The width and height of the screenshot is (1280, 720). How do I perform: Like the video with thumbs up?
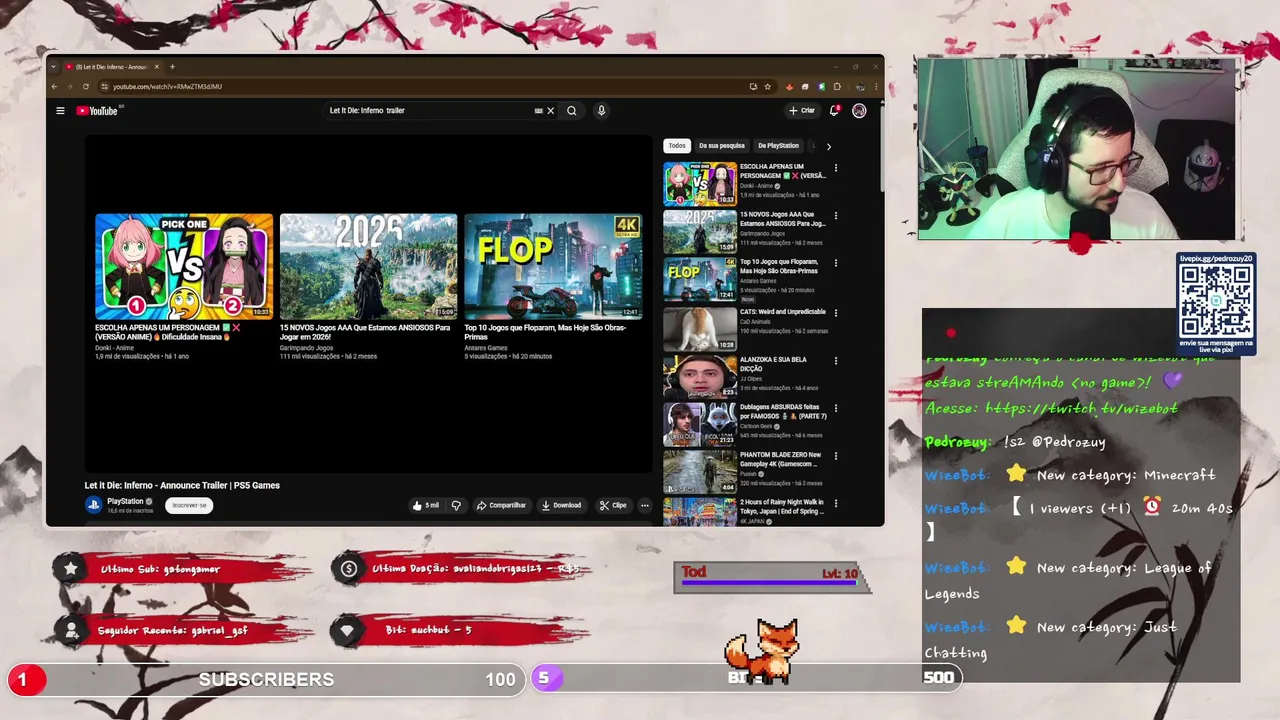pyautogui.click(x=426, y=505)
